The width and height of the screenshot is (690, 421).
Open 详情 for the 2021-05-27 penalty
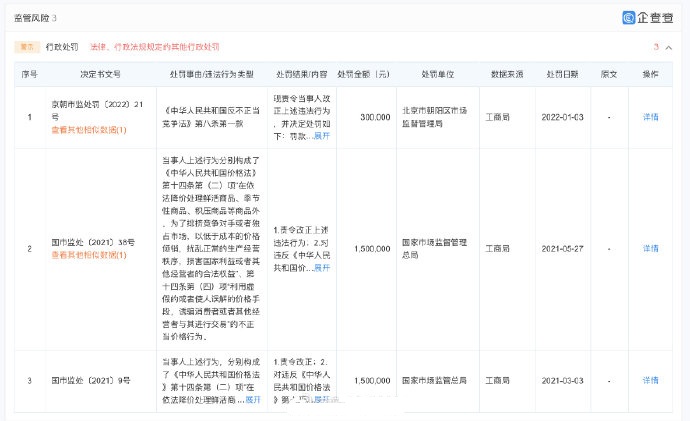(650, 248)
